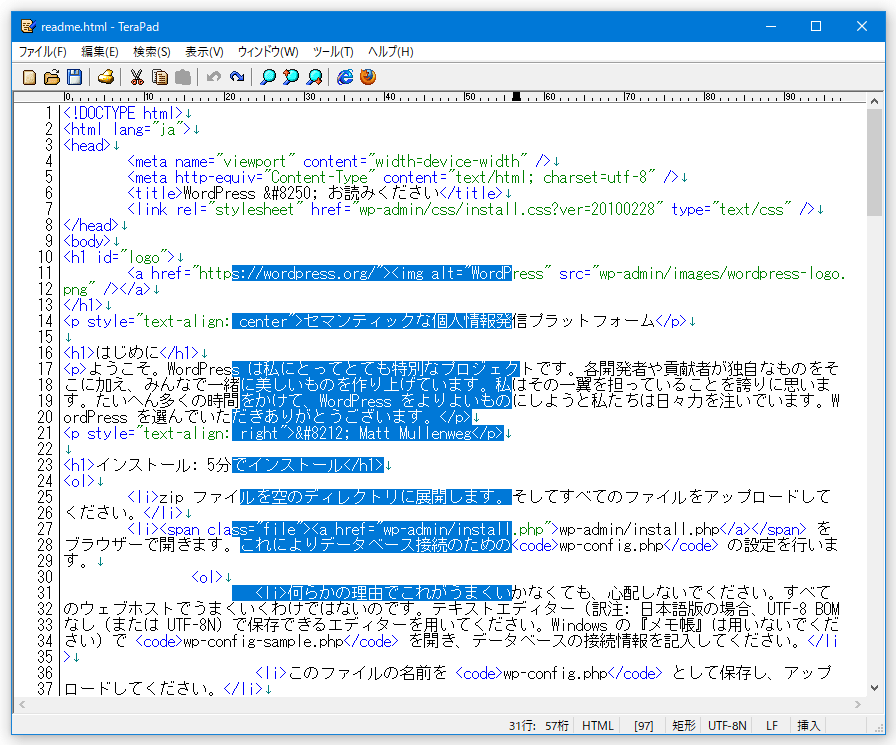Click the vertical scrollbar down arrow
This screenshot has height=745, width=896.
tap(874, 688)
